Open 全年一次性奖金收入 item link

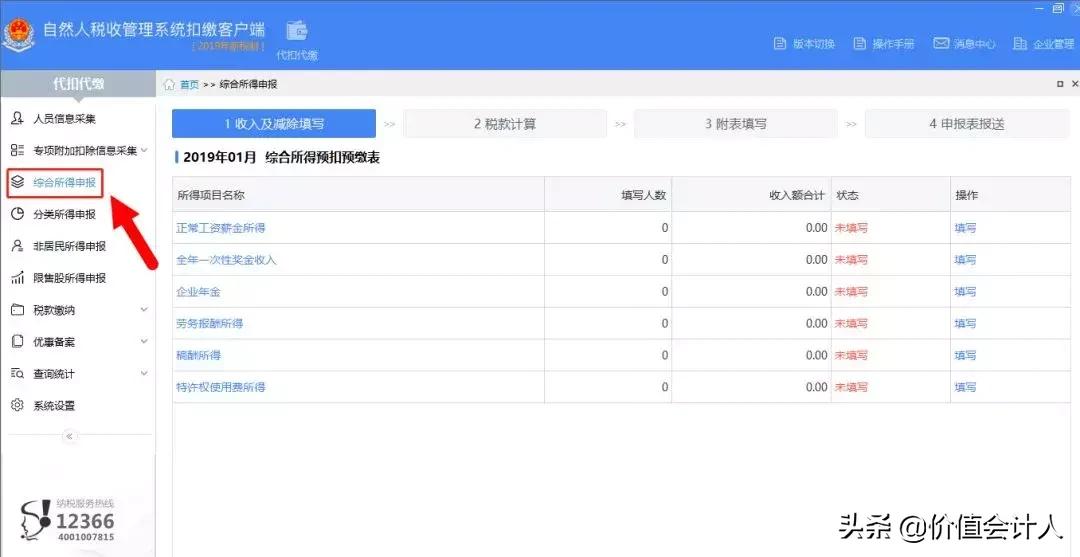coord(226,260)
